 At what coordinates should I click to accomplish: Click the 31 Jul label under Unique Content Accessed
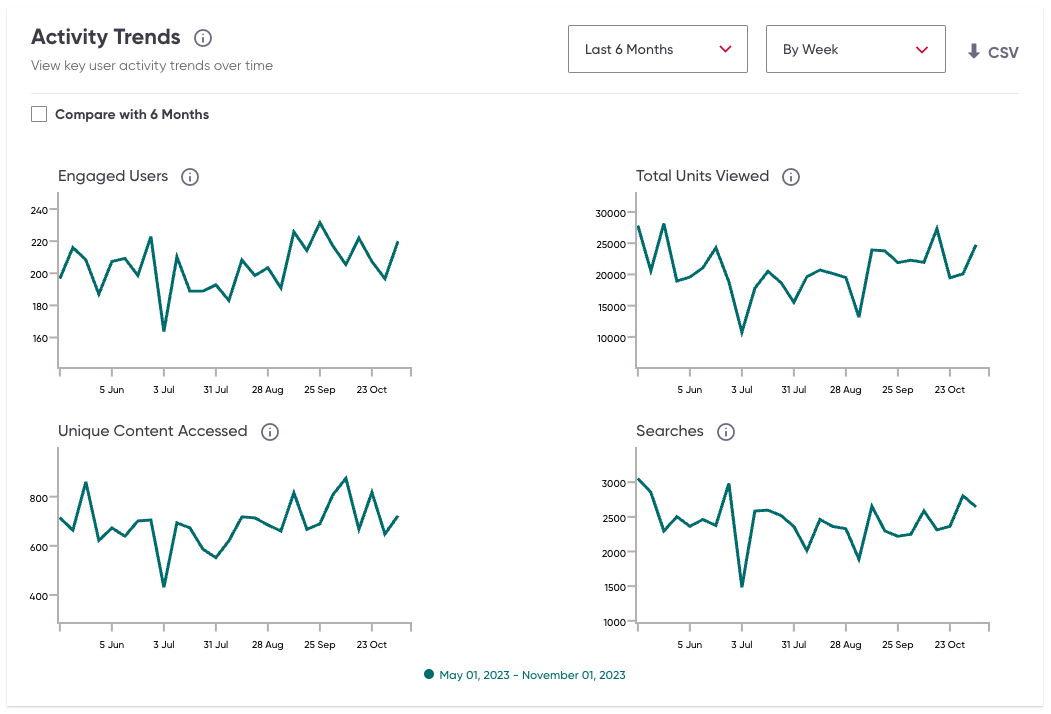[216, 644]
